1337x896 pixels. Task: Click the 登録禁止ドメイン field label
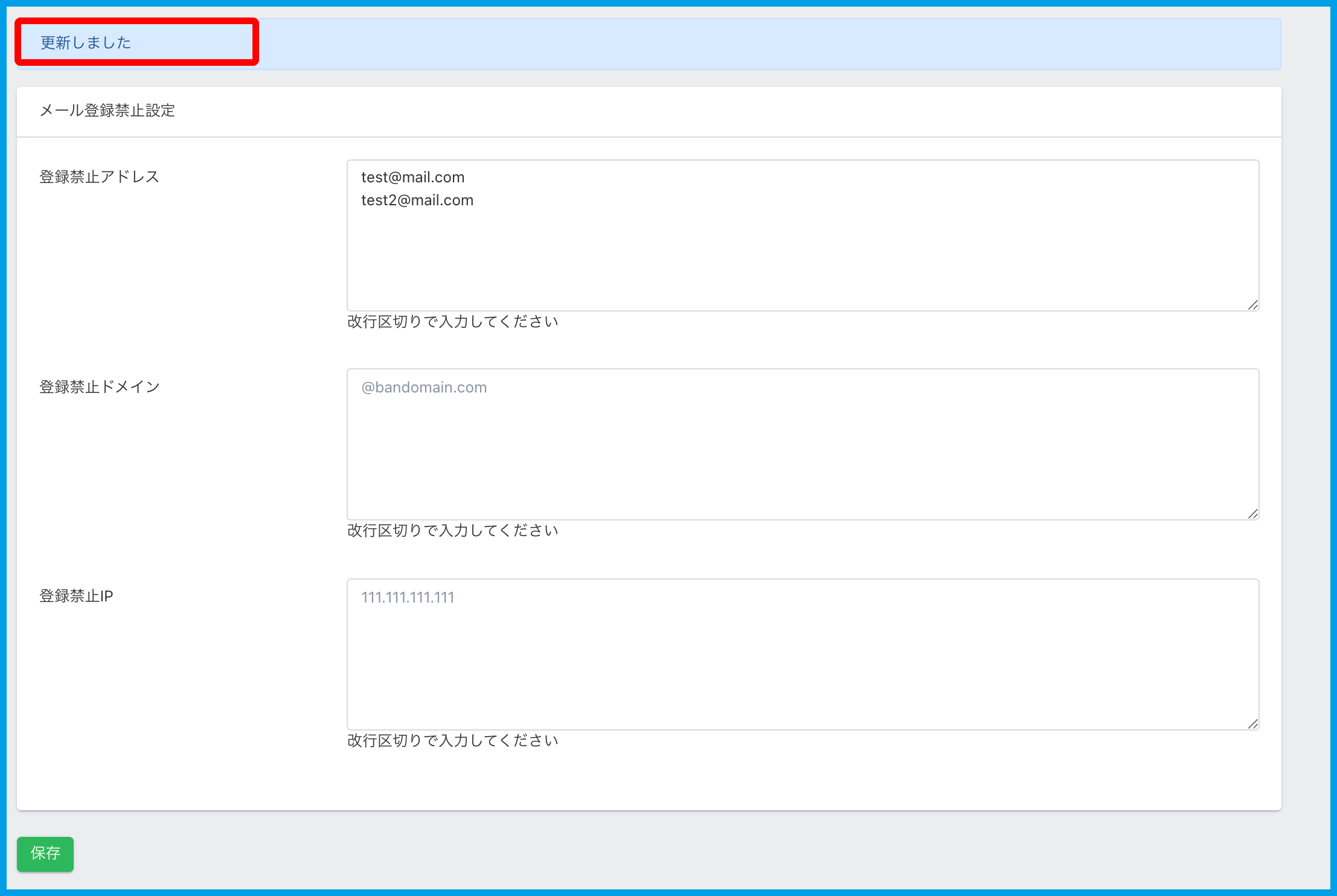100,387
